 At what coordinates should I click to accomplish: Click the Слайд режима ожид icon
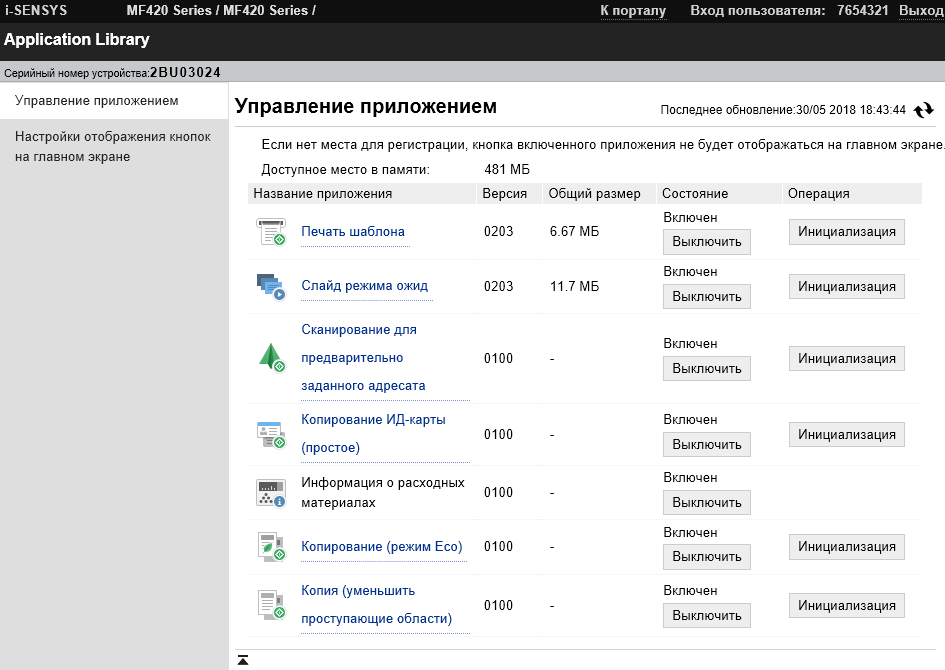271,286
